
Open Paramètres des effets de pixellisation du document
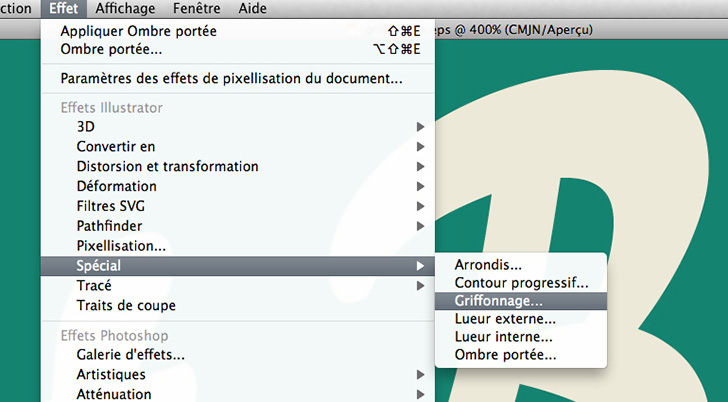pos(238,78)
